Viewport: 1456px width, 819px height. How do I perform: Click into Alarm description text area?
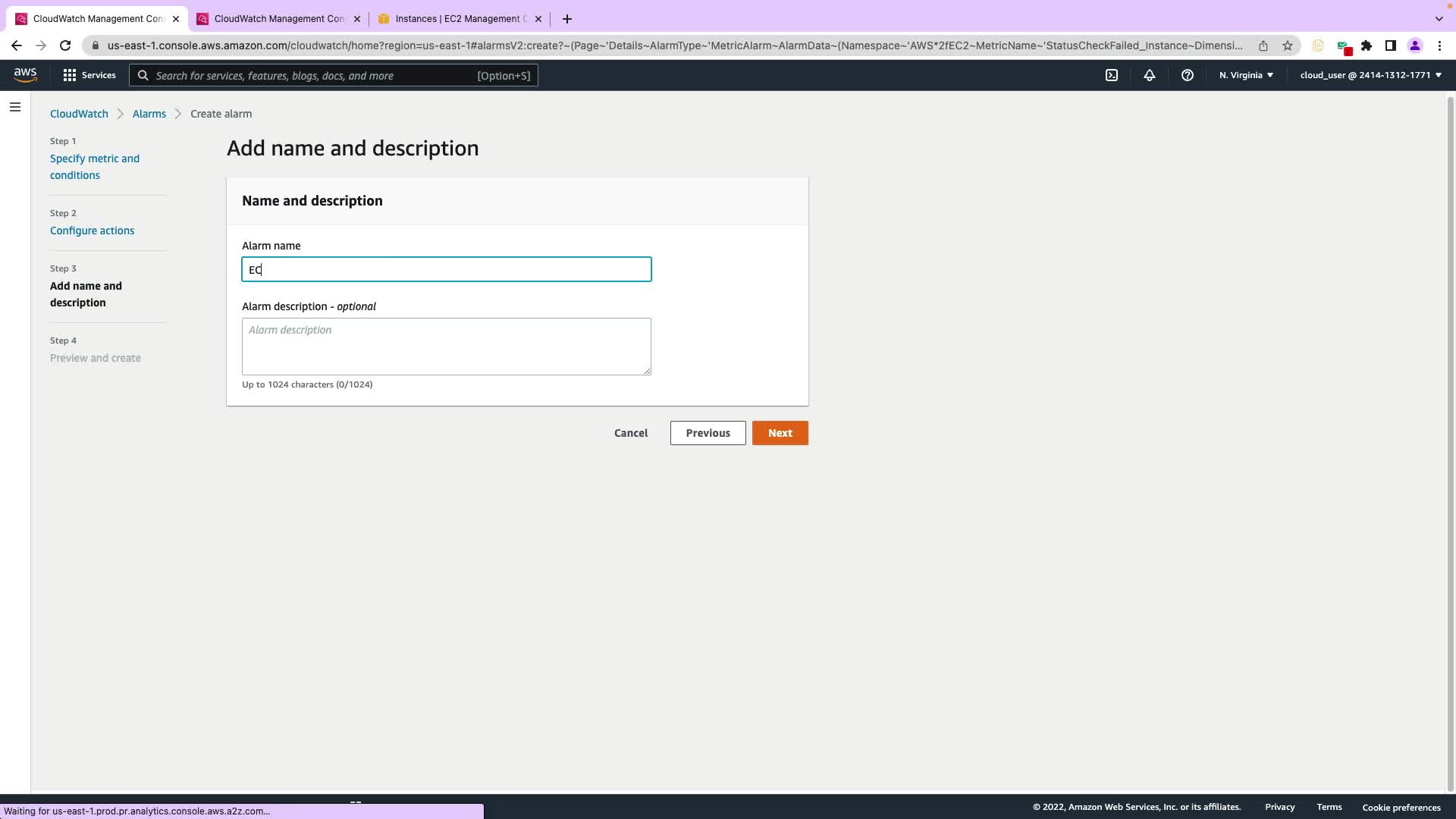[x=446, y=347]
